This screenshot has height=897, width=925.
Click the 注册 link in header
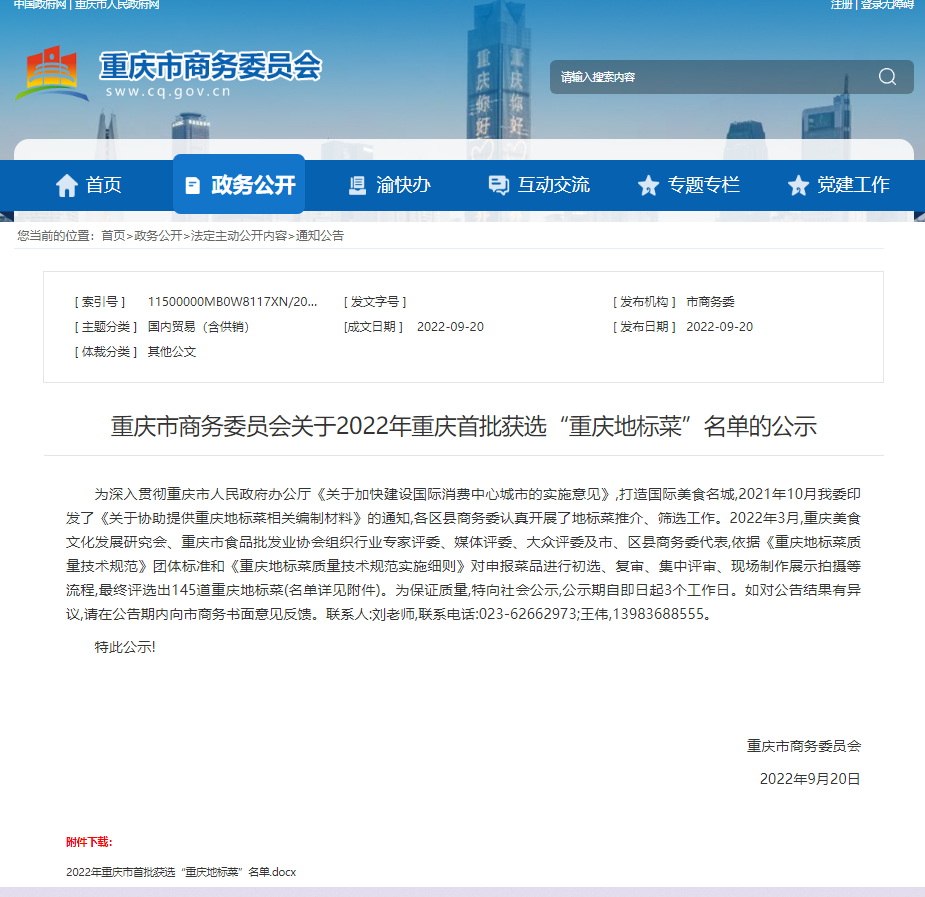[x=842, y=5]
